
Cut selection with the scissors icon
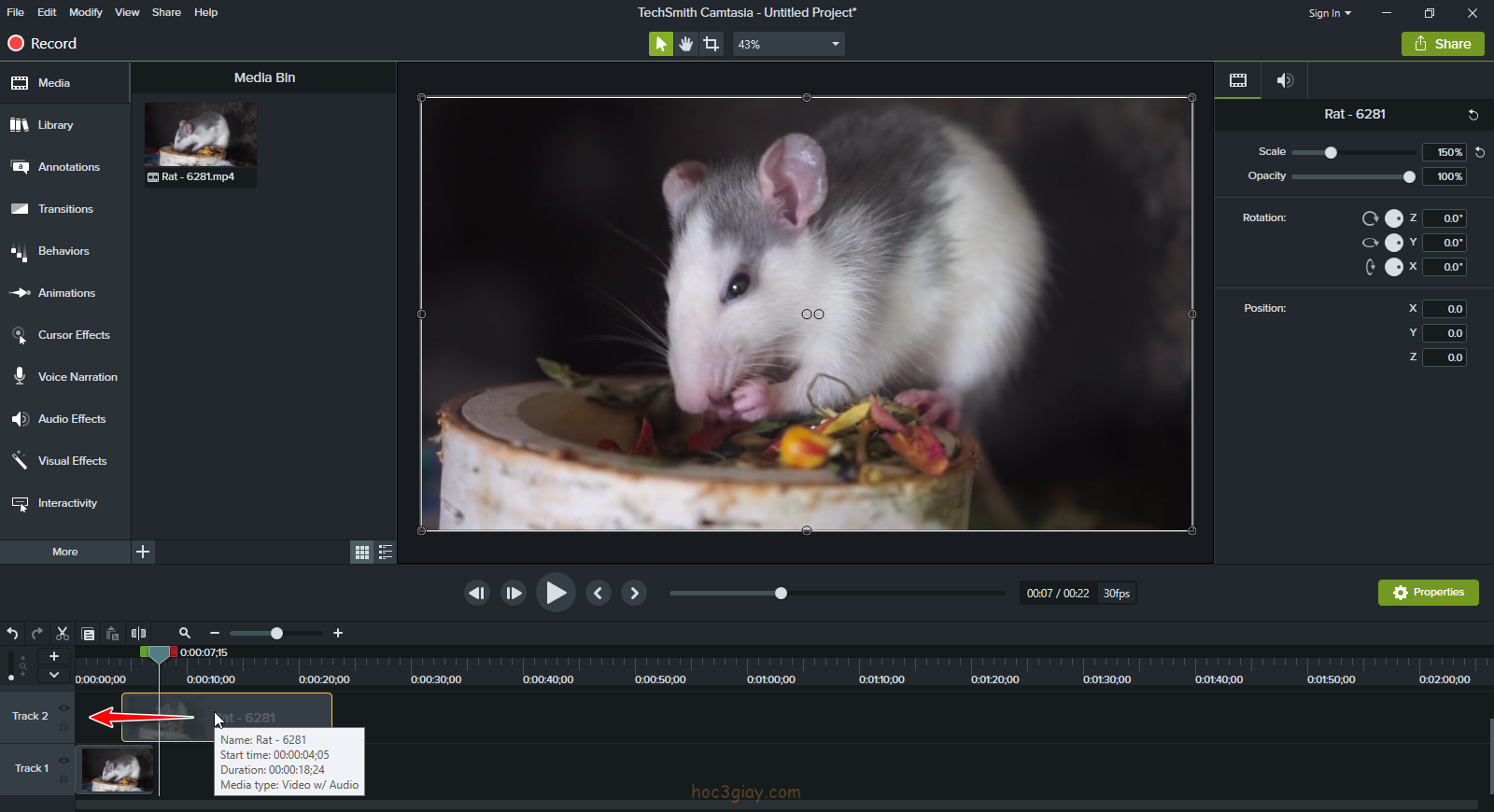[63, 633]
